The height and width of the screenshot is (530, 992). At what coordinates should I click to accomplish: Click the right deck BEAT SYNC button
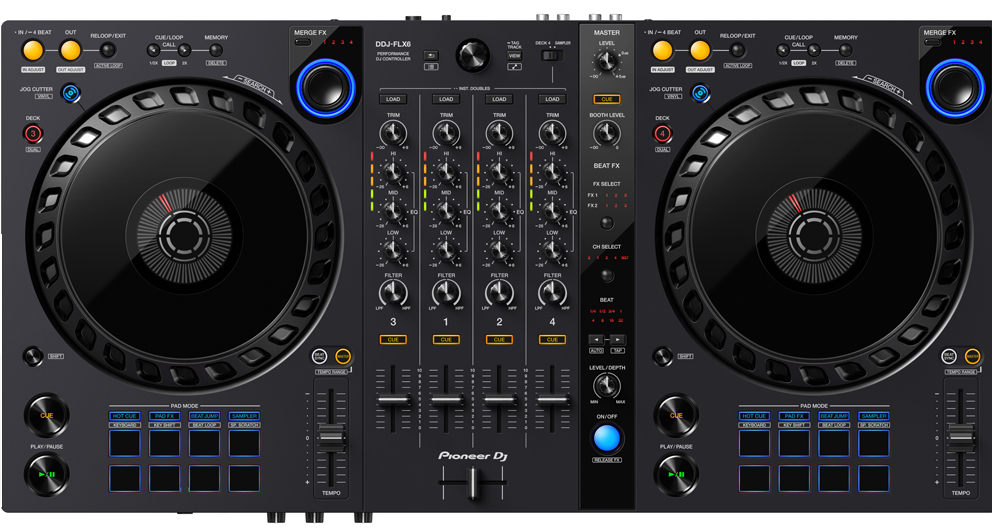point(949,357)
